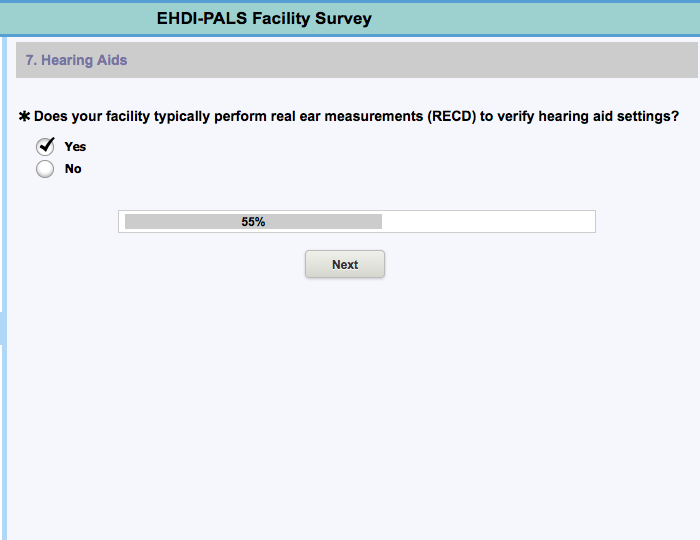
Task: Choose the No radio option
Action: 45,170
